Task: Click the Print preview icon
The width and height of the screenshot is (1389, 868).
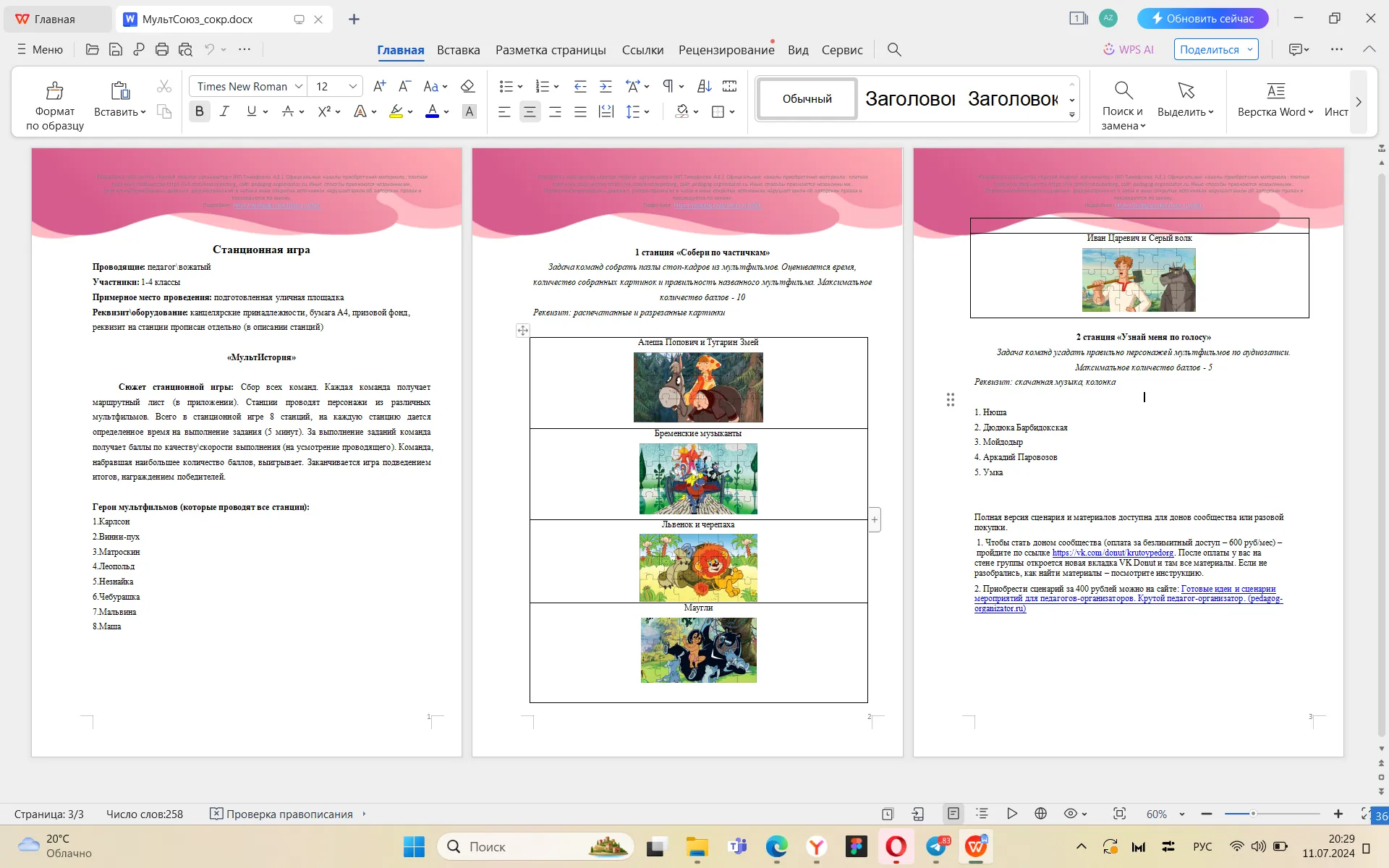Action: (185, 49)
